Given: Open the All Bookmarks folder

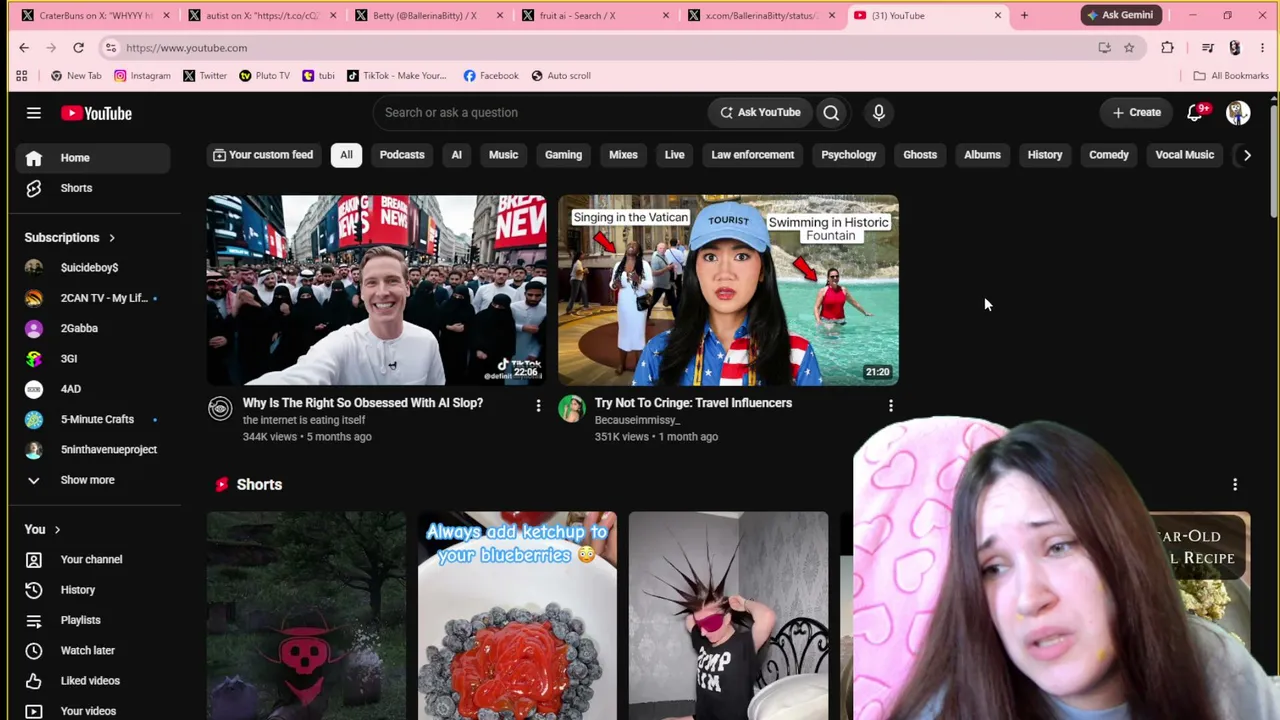Looking at the screenshot, I should (1231, 76).
